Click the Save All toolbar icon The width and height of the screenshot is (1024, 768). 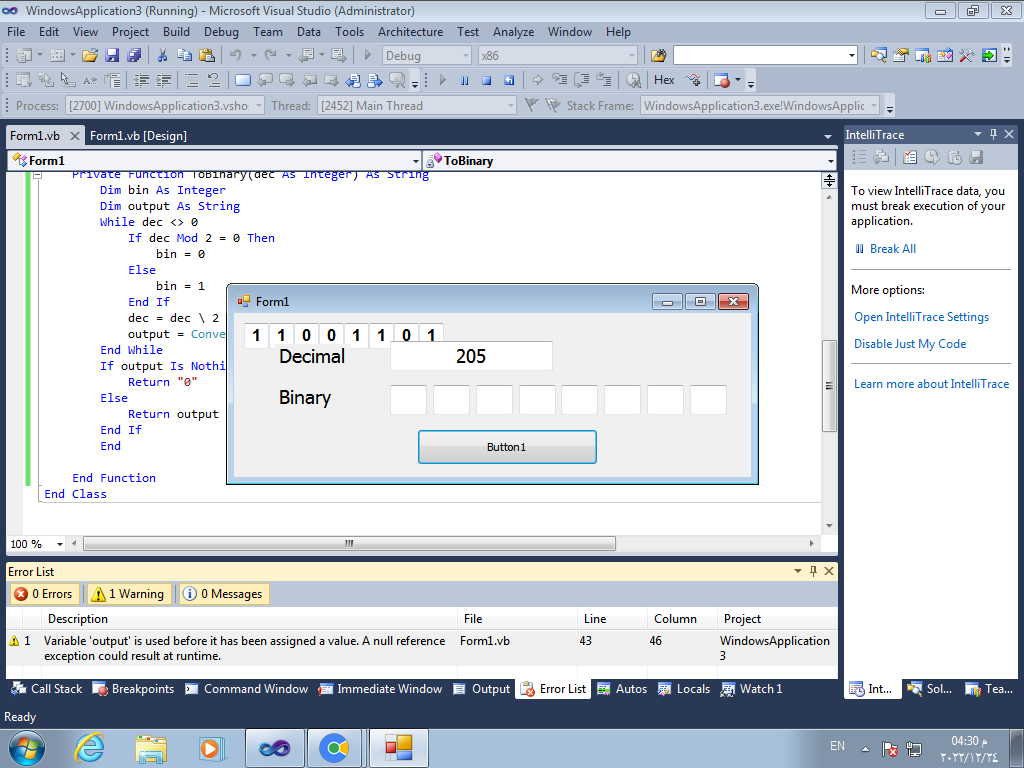[x=133, y=56]
